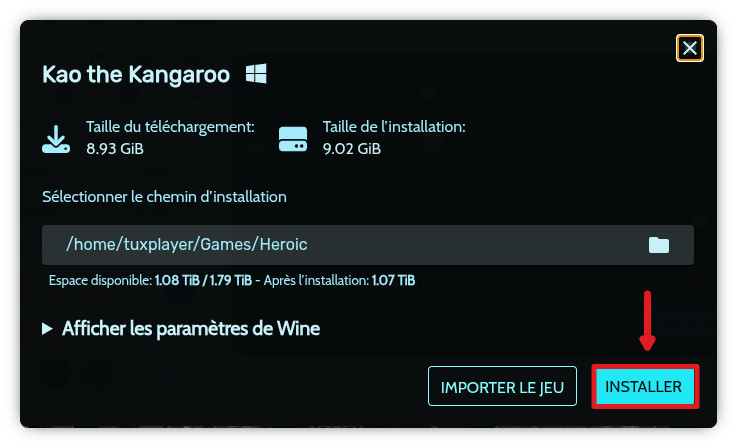The image size is (737, 448).
Task: Start the installation with the INSTALLER button
Action: [643, 386]
